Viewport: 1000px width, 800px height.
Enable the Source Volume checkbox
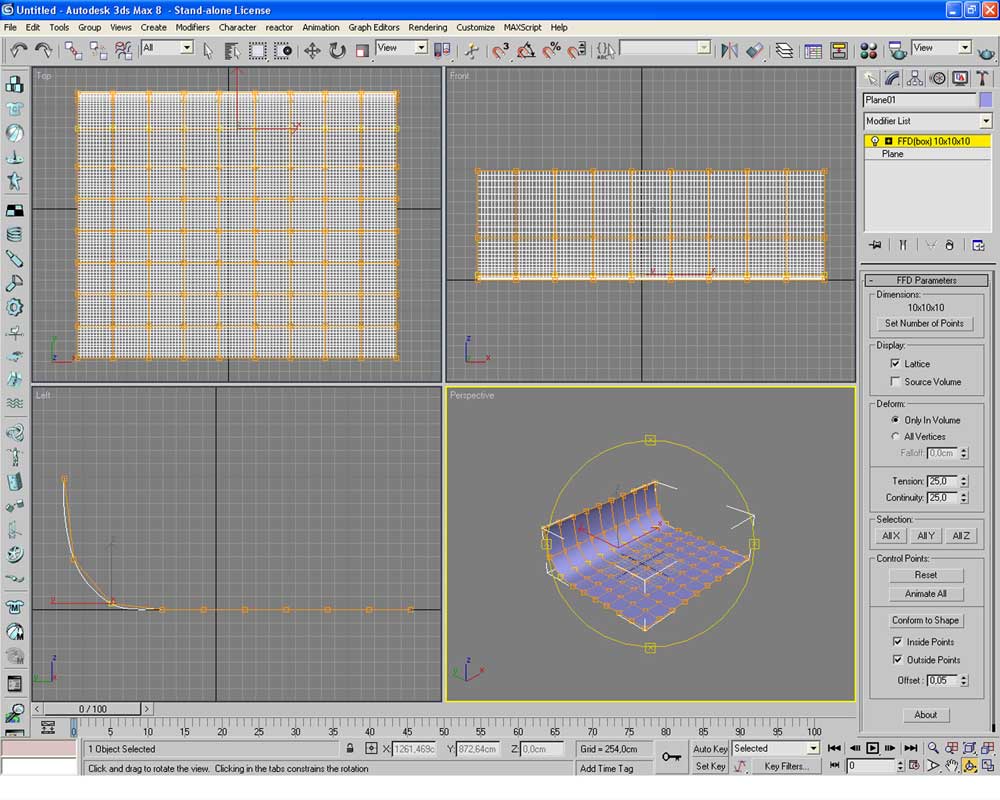(895, 382)
